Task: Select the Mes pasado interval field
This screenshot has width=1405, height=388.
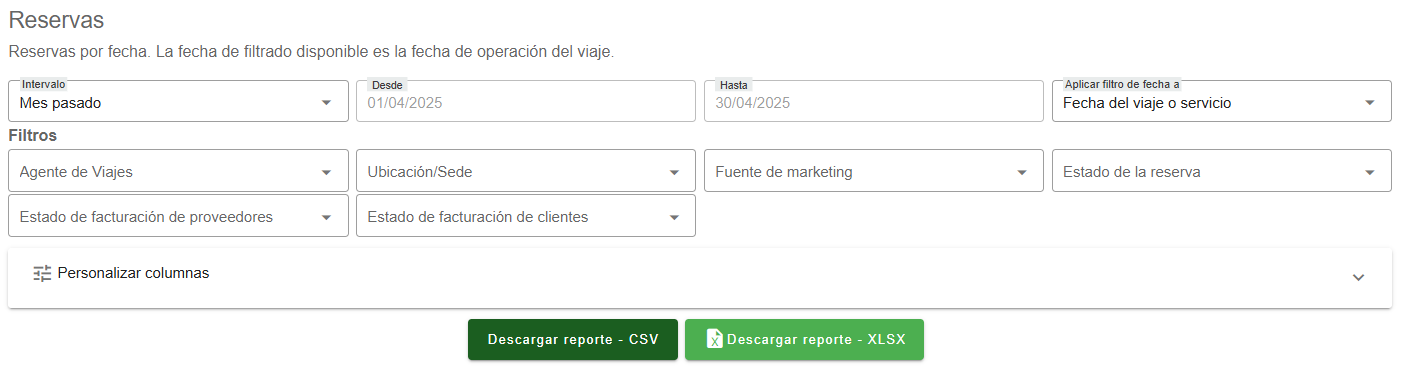Action: (x=178, y=101)
